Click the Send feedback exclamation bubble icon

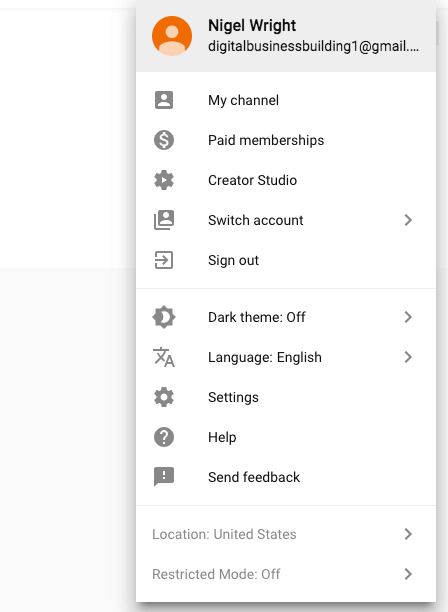164,477
